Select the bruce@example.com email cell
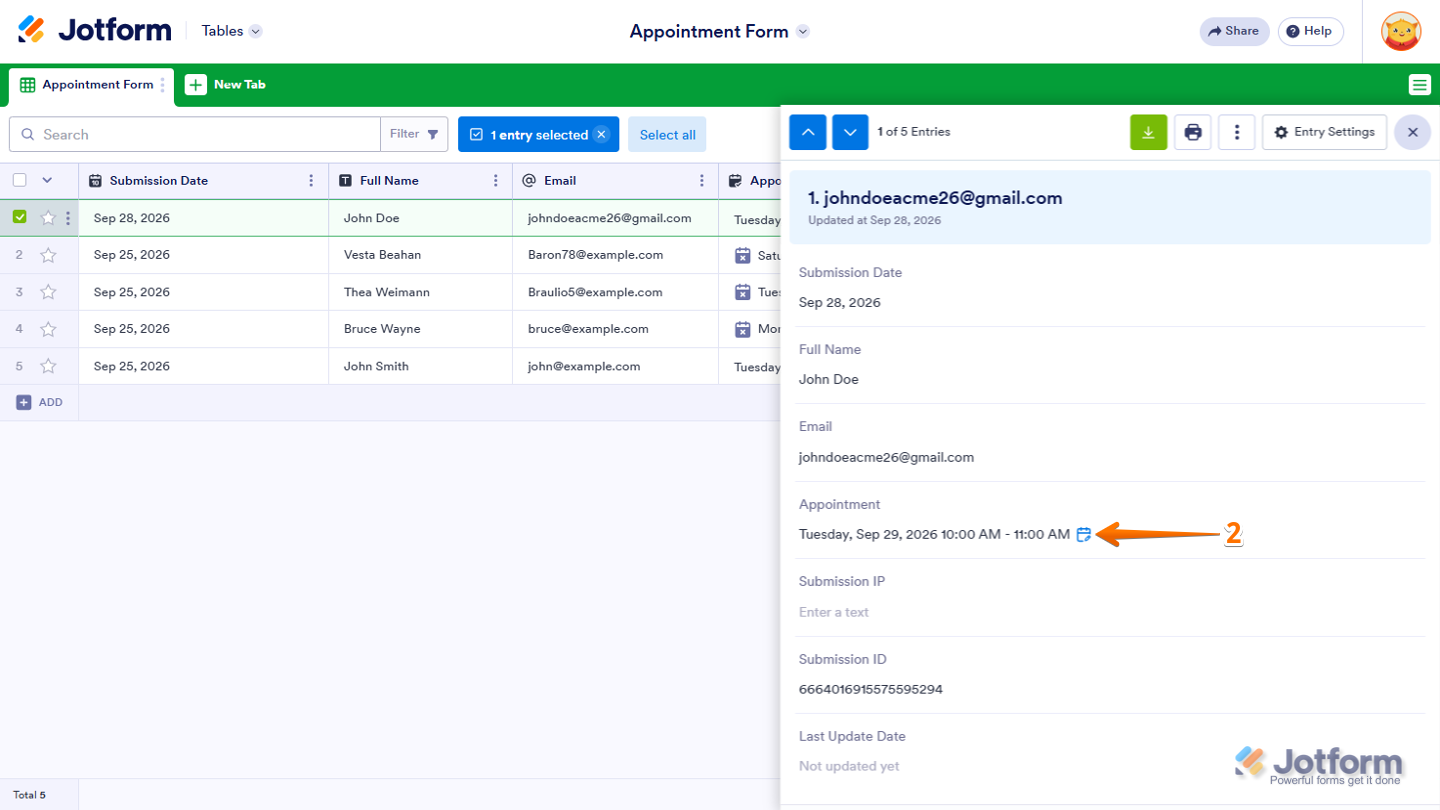 click(615, 329)
